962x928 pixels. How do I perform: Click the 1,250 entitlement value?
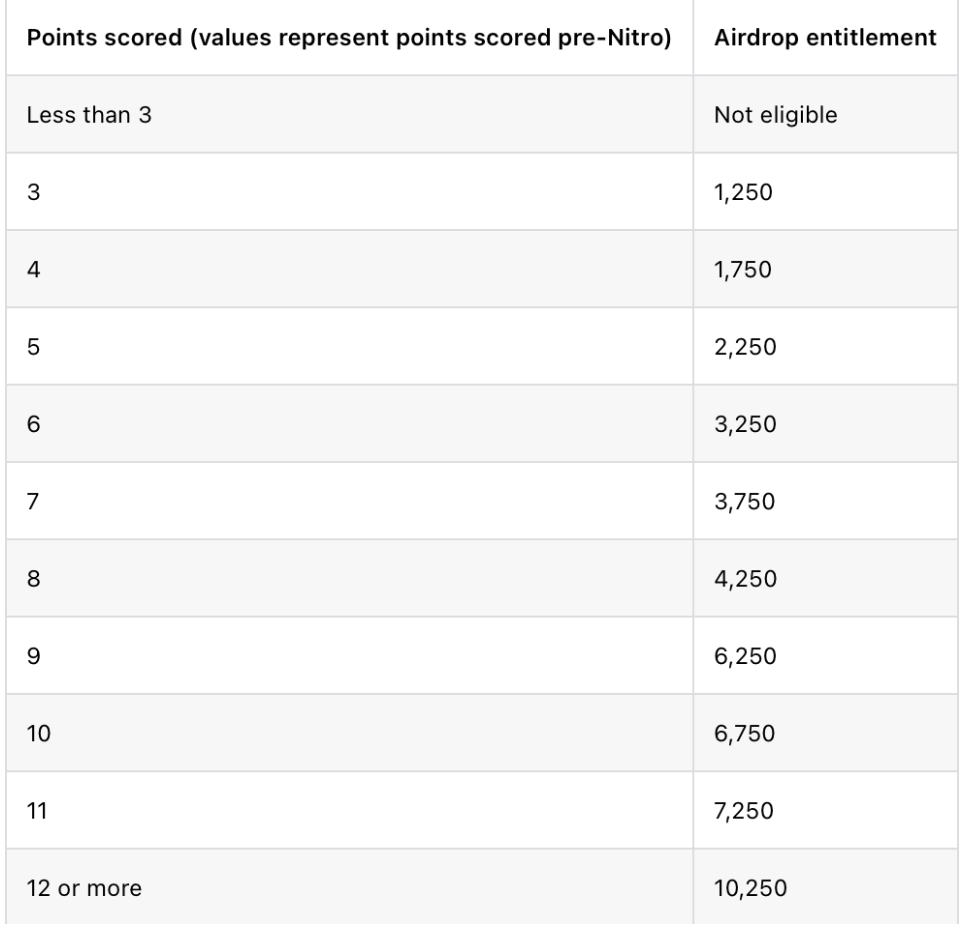click(x=744, y=192)
